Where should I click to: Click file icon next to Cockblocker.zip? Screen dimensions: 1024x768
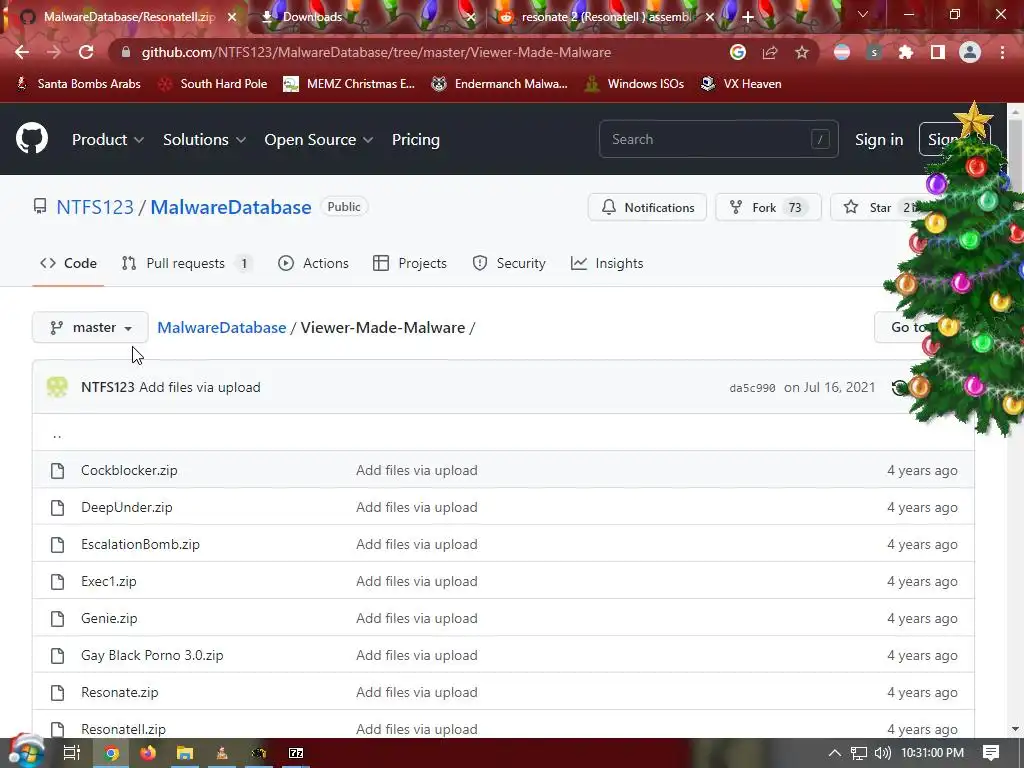57,470
